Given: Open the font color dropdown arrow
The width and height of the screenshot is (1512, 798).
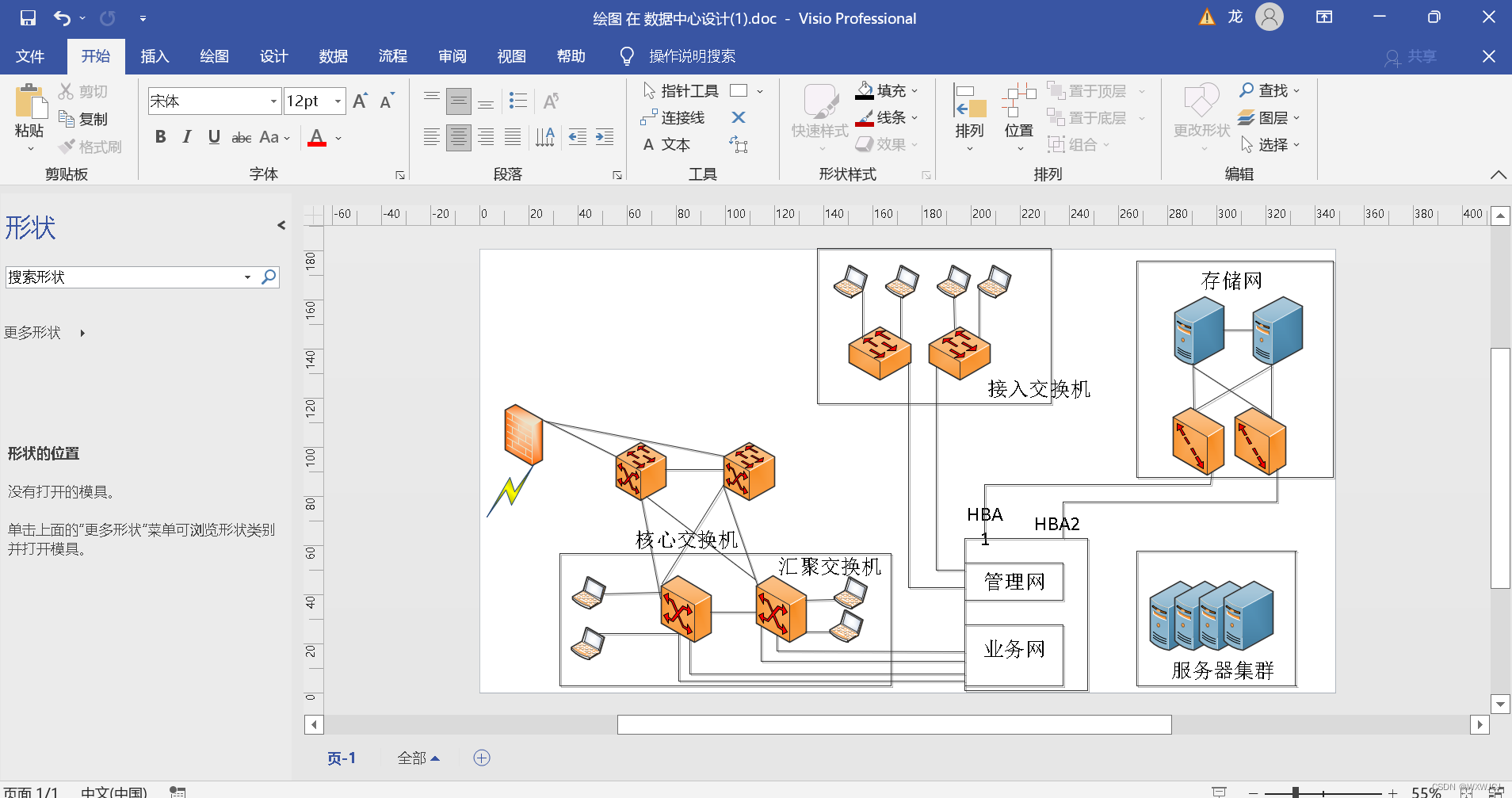Looking at the screenshot, I should click(x=338, y=138).
